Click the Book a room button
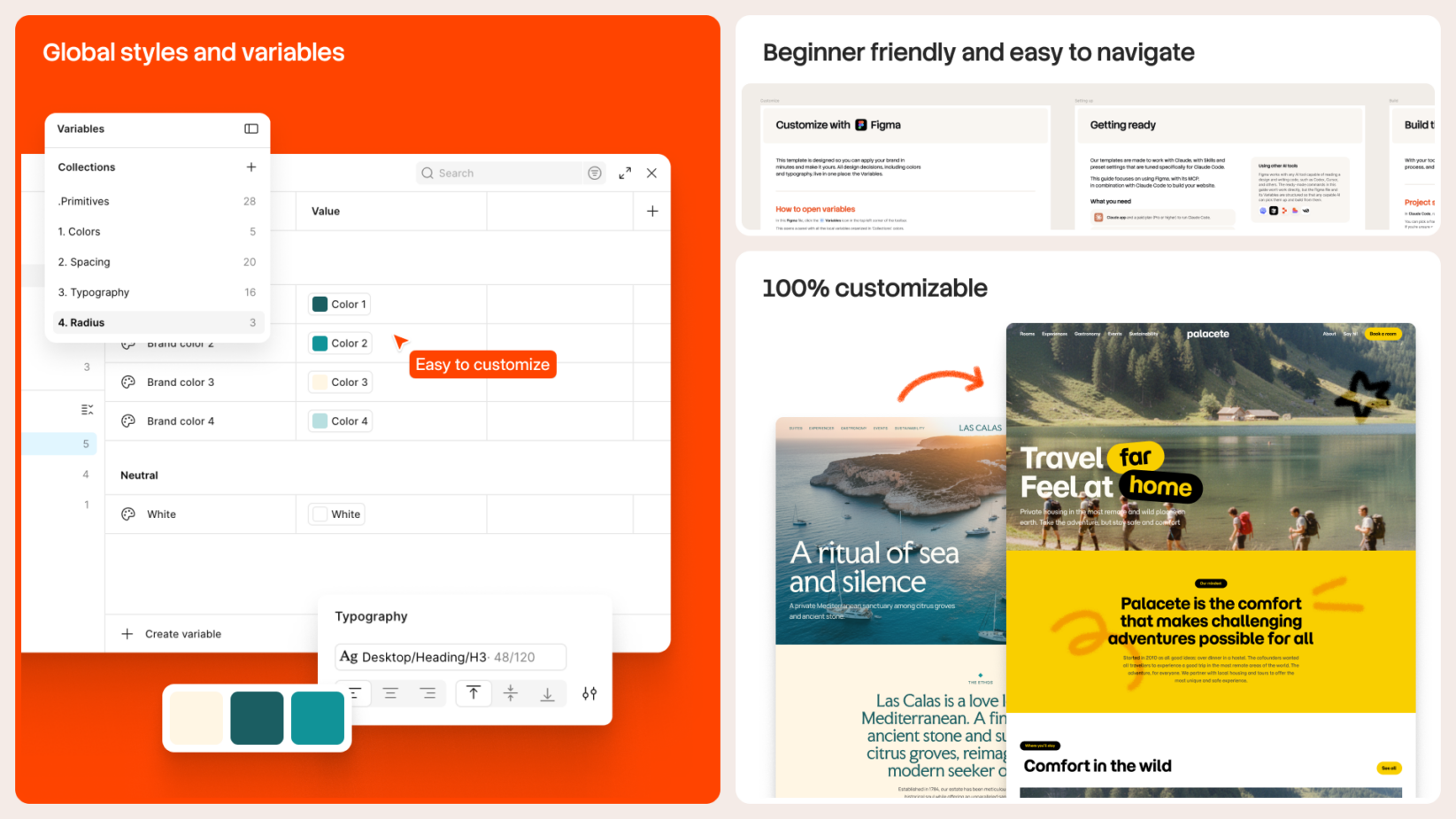Viewport: 1456px width, 819px height. pyautogui.click(x=1383, y=334)
